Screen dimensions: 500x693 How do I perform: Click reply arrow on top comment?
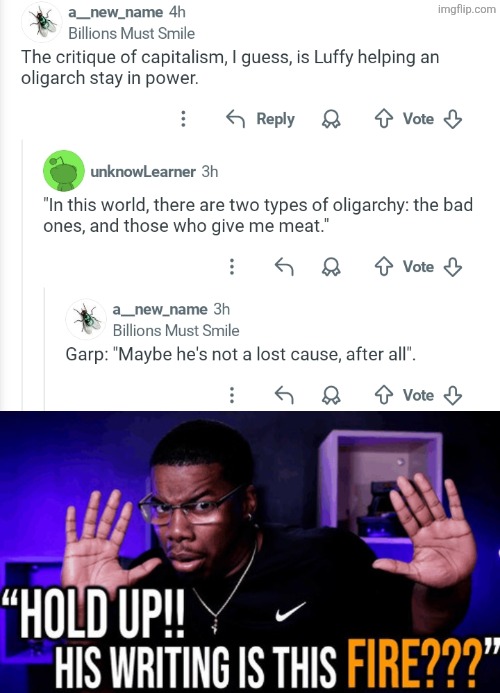coord(235,118)
